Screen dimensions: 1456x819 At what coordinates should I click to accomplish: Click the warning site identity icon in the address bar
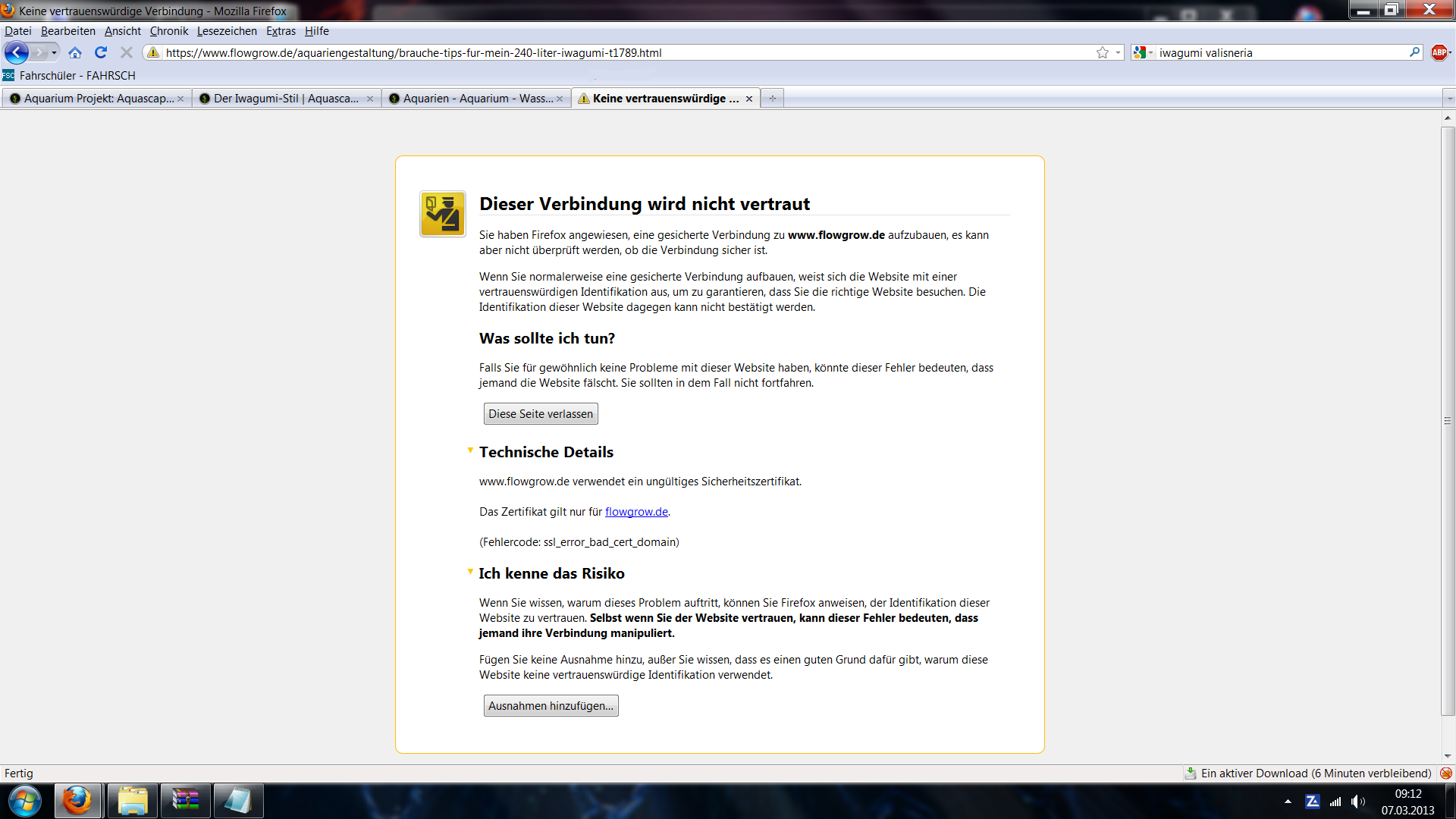pyautogui.click(x=153, y=52)
